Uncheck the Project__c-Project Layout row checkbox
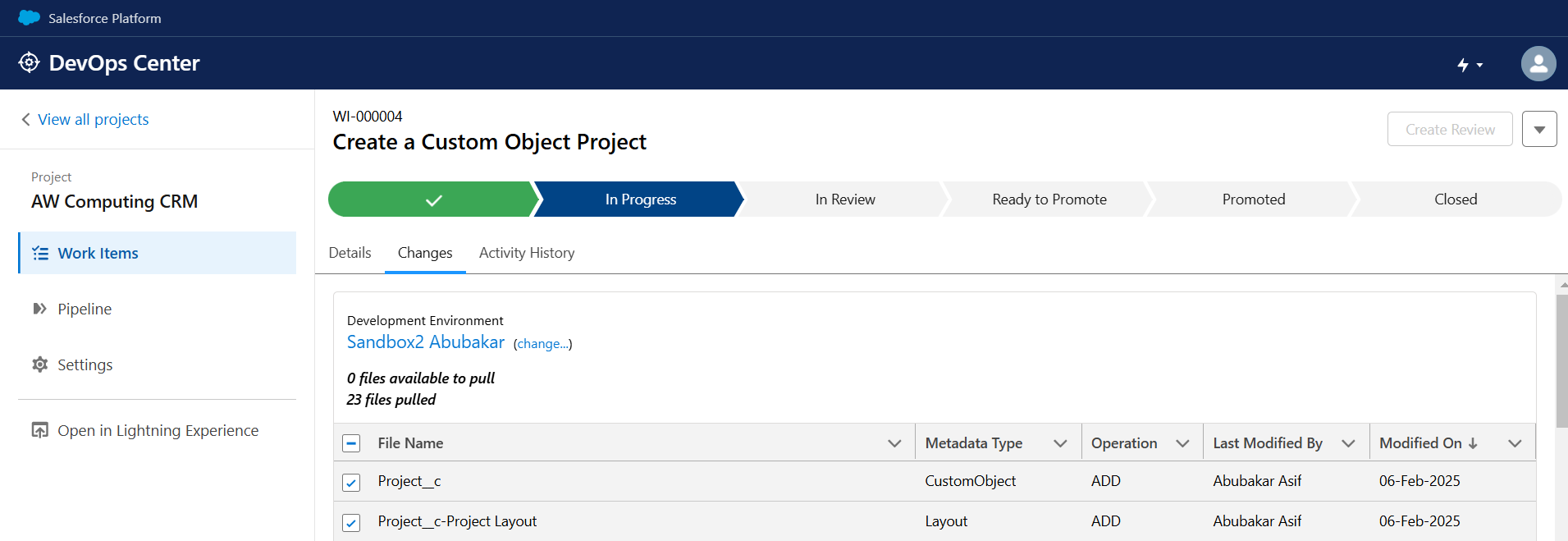Viewport: 1568px width, 541px height. [351, 522]
